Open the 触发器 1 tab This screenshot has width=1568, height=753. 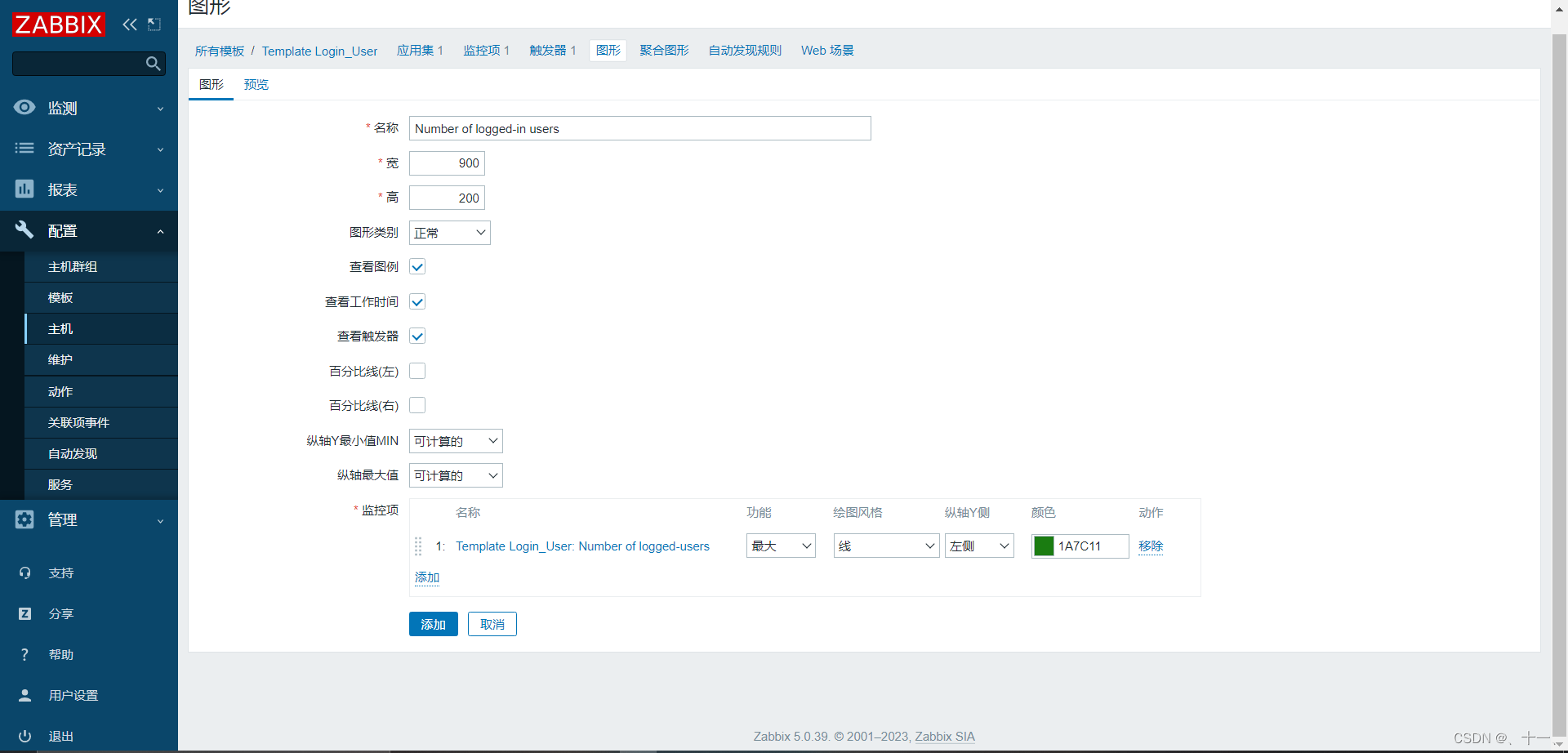(x=553, y=50)
